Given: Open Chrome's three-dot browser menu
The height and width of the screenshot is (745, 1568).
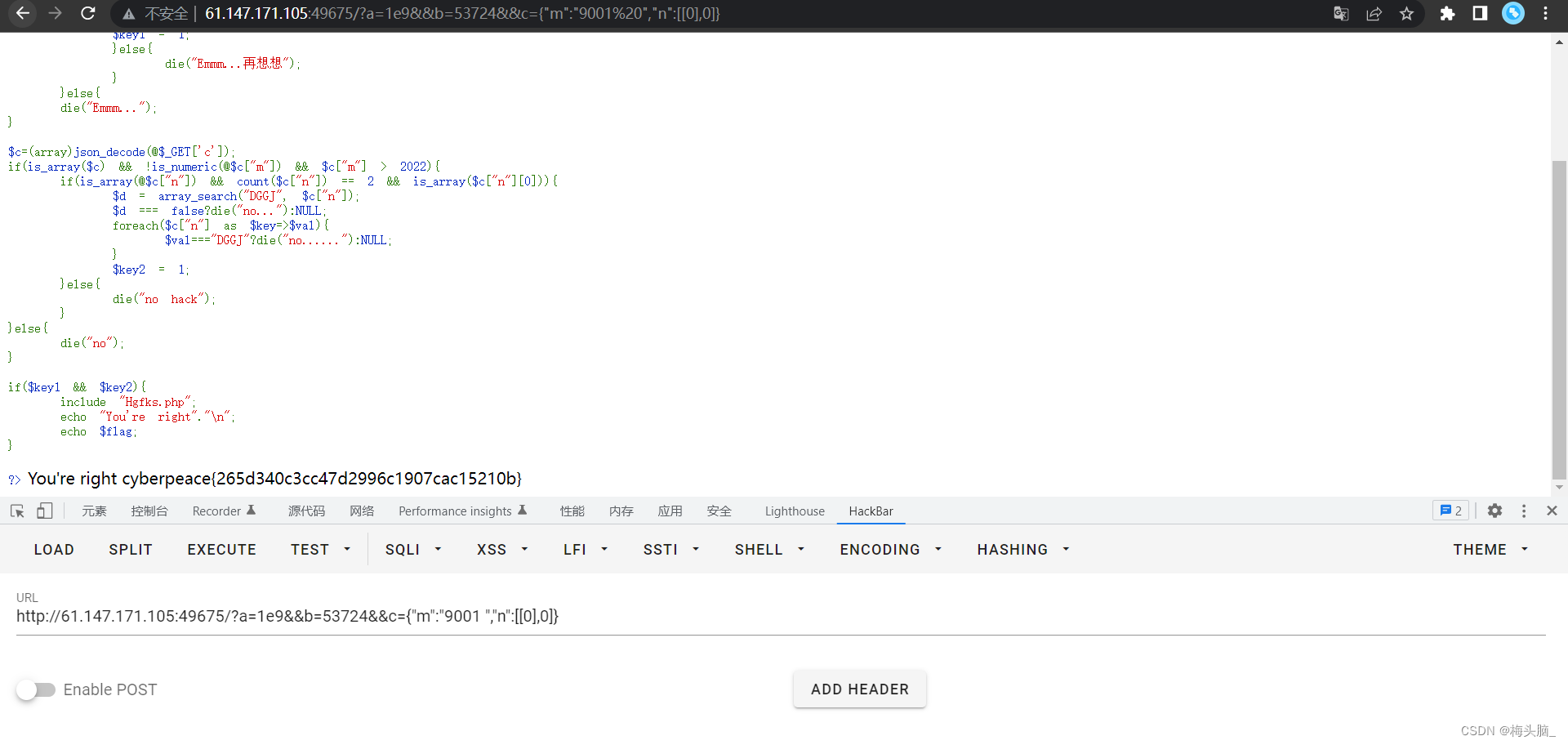Looking at the screenshot, I should click(x=1545, y=13).
